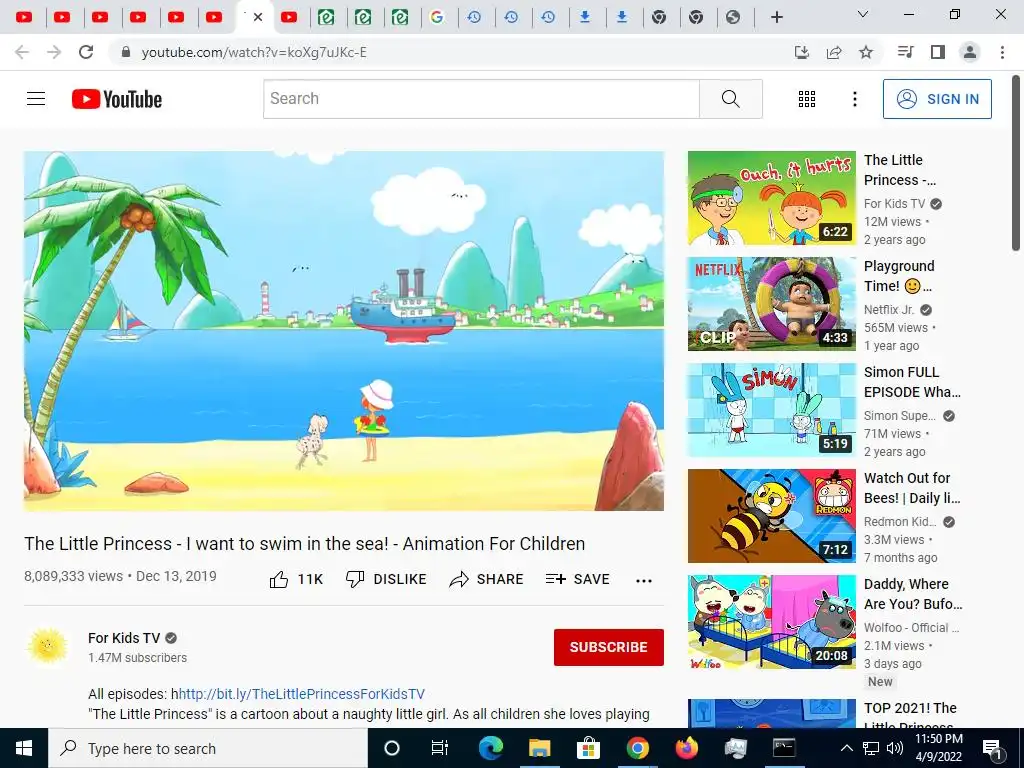The height and width of the screenshot is (768, 1024).
Task: Bookmark this tab with the star
Action: (866, 52)
